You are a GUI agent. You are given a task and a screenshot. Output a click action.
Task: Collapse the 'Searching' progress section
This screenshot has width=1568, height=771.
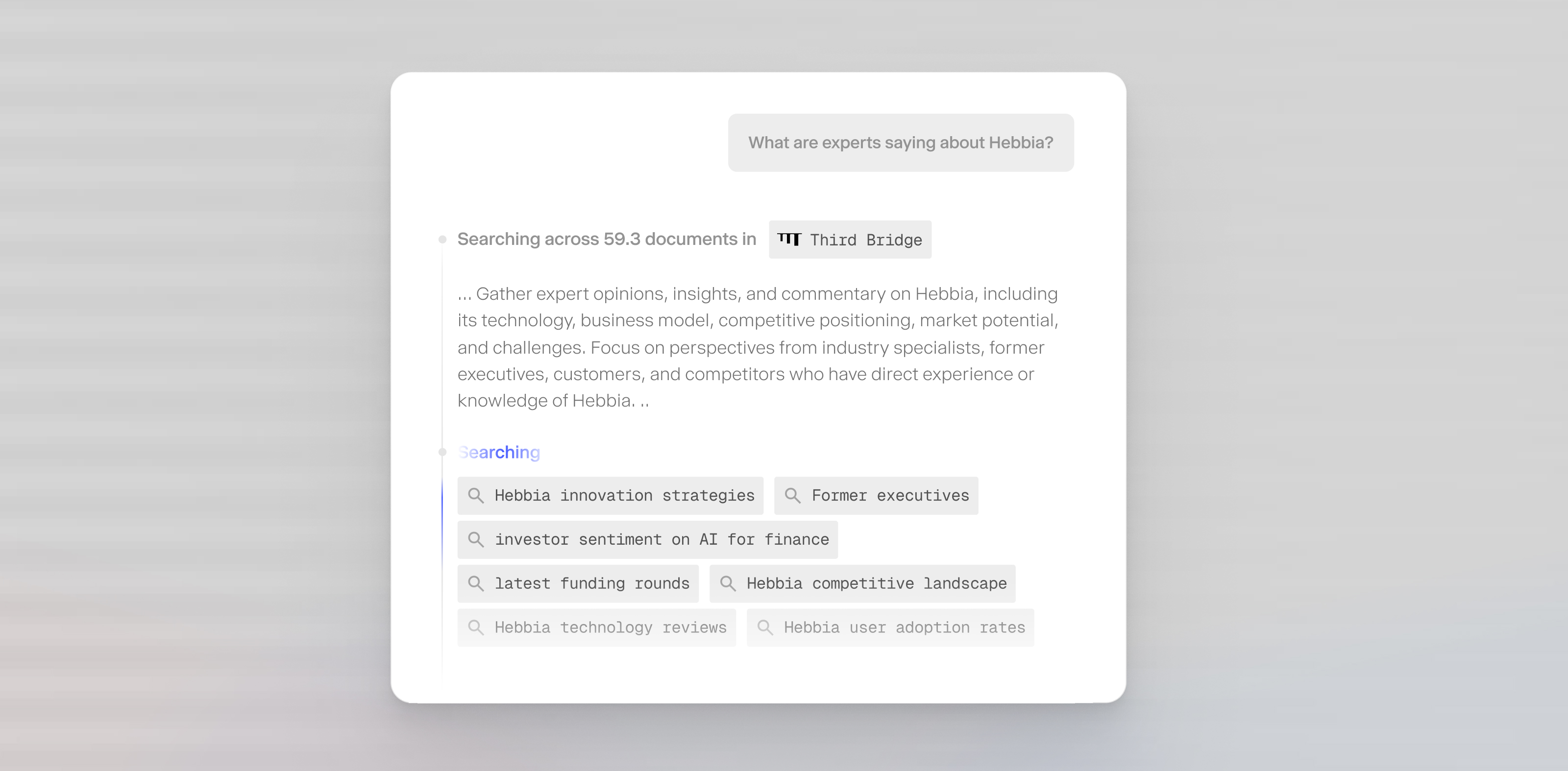[x=498, y=452]
